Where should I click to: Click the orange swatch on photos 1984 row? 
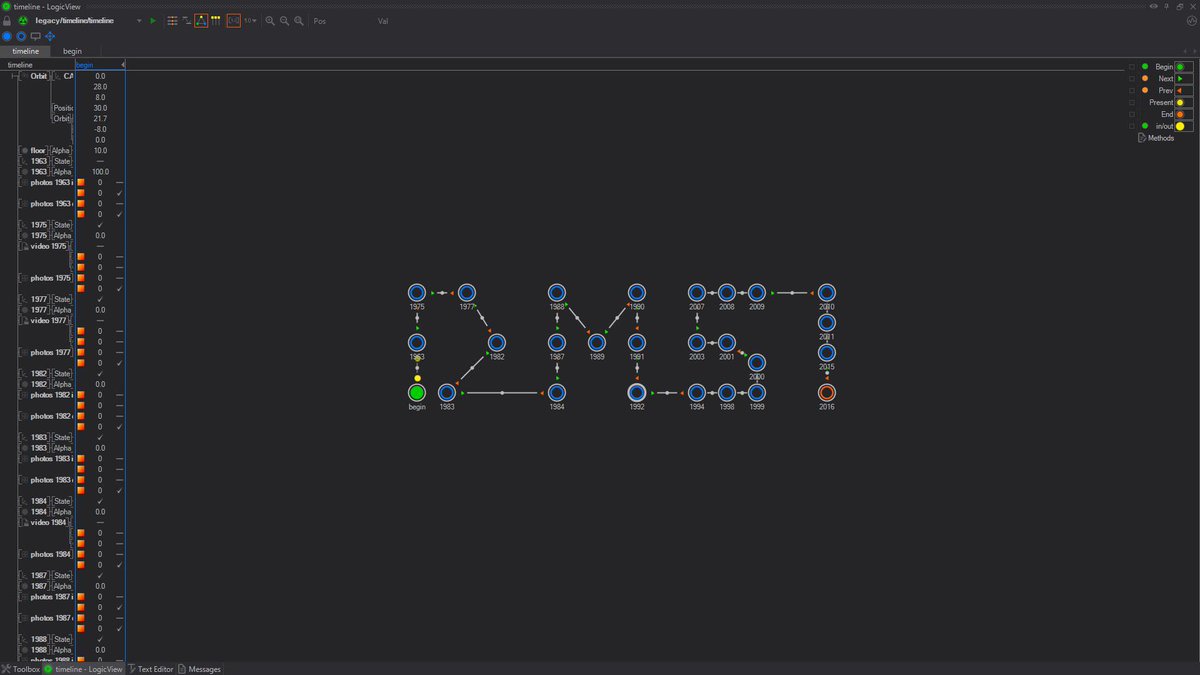(81, 554)
